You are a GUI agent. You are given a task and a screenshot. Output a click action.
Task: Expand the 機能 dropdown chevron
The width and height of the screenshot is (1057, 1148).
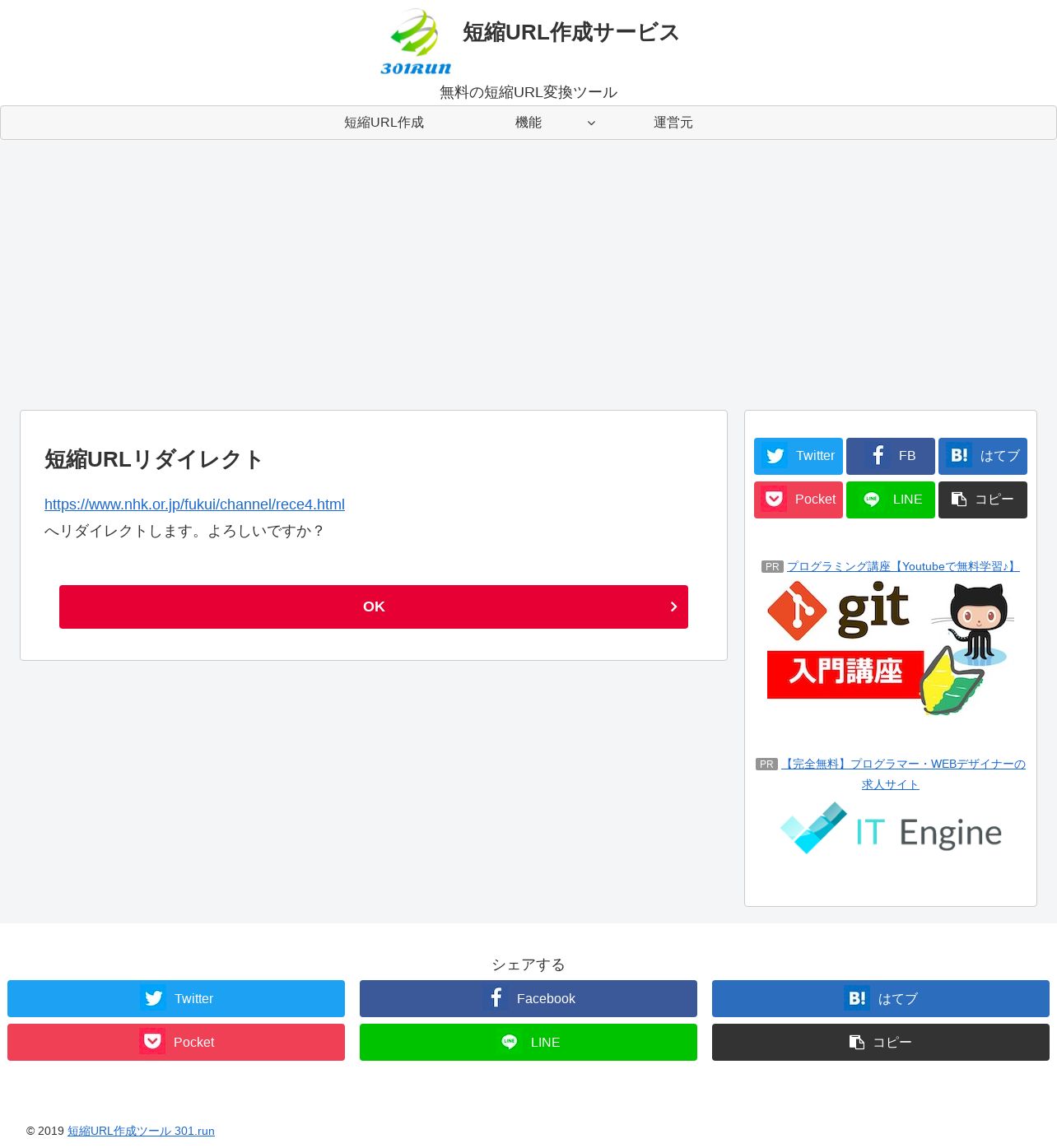click(591, 123)
